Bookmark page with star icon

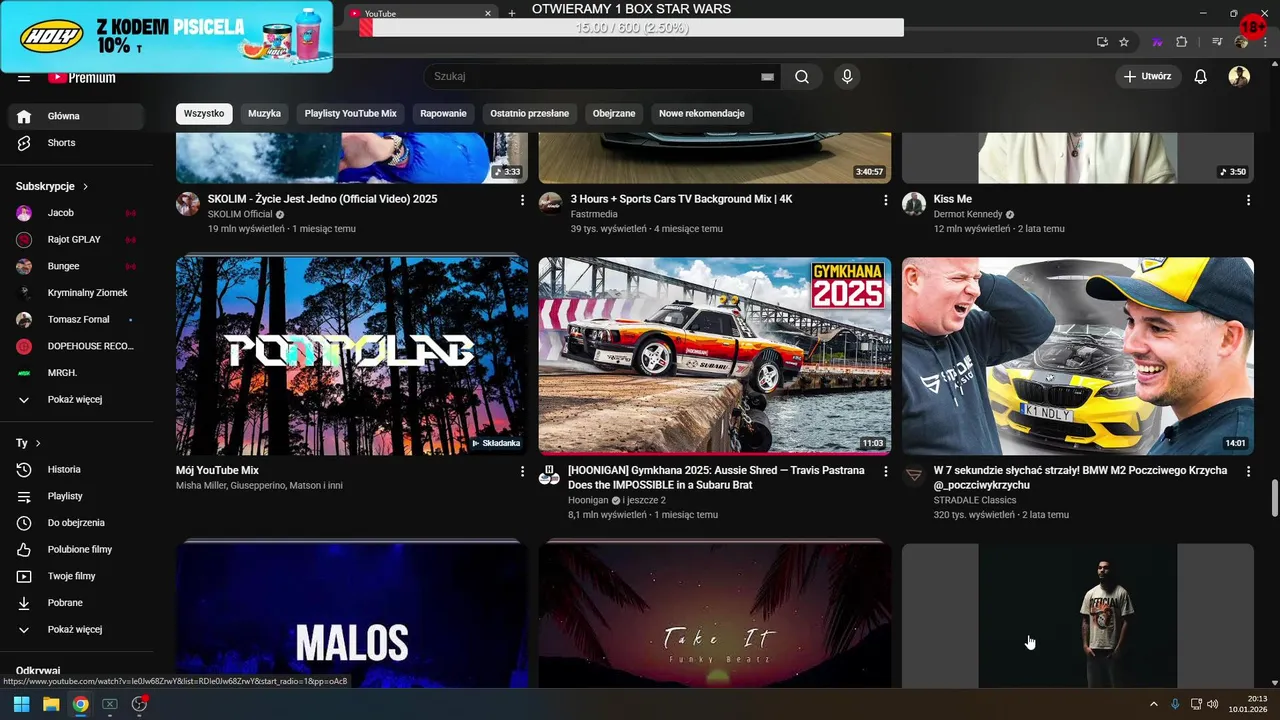(1124, 42)
